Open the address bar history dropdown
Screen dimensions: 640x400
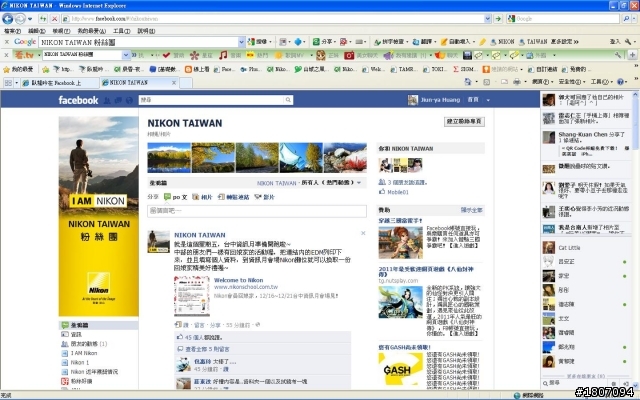pyautogui.click(x=487, y=18)
